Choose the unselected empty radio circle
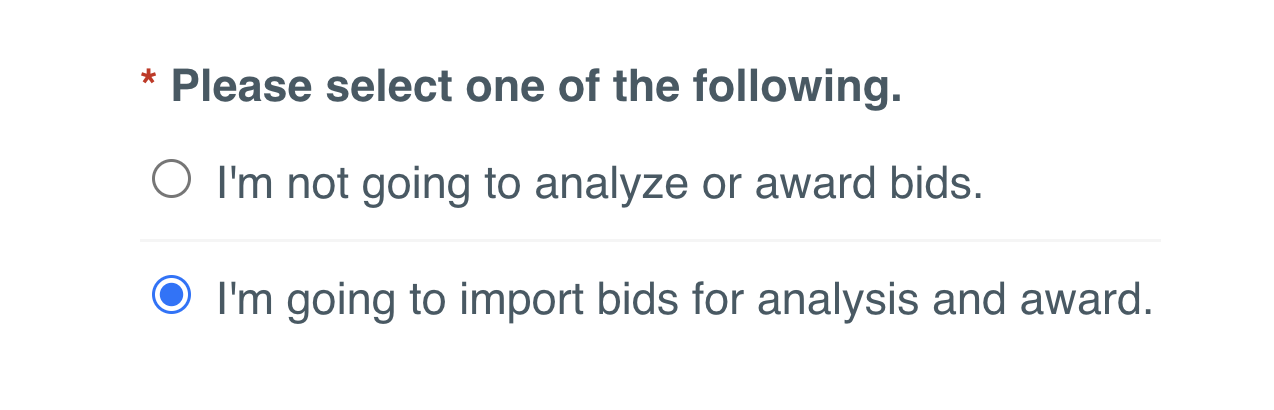The image size is (1274, 410). point(171,181)
